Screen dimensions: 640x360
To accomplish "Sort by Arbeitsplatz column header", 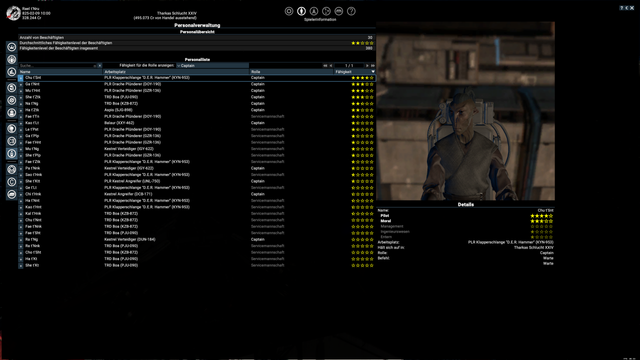I will (x=176, y=71).
